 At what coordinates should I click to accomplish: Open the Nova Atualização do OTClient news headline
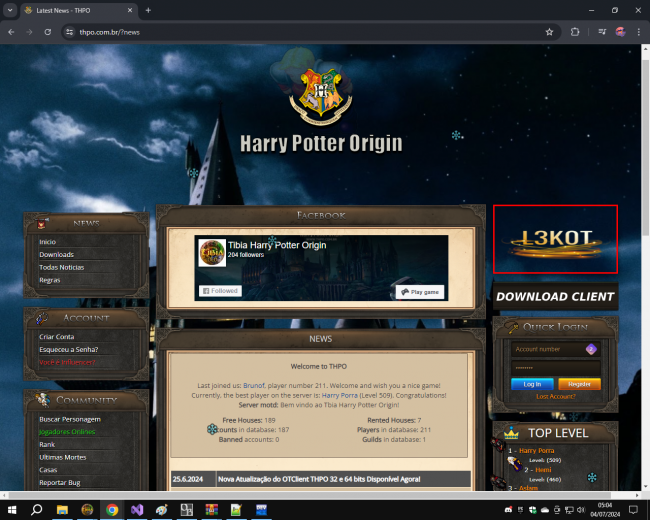[x=319, y=479]
